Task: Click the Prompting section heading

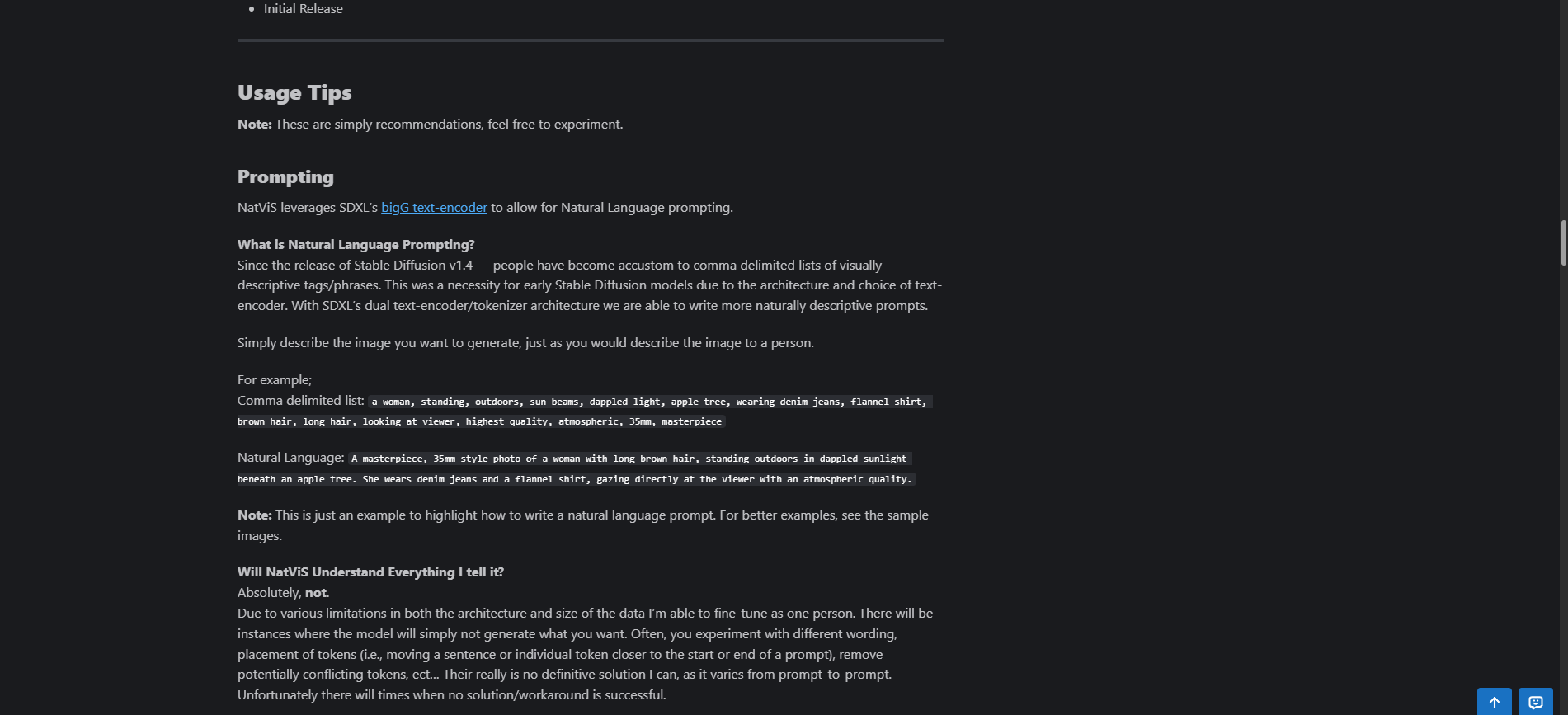Action: (285, 177)
